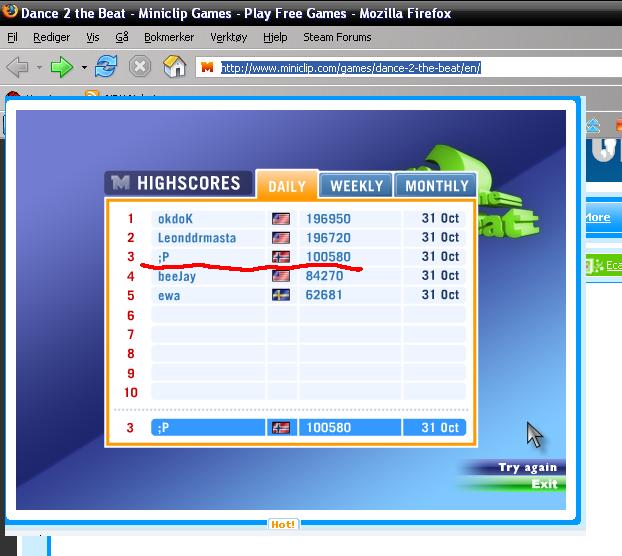Switch to MONTHLY highscores tab
The width and height of the screenshot is (622, 556).
point(436,186)
